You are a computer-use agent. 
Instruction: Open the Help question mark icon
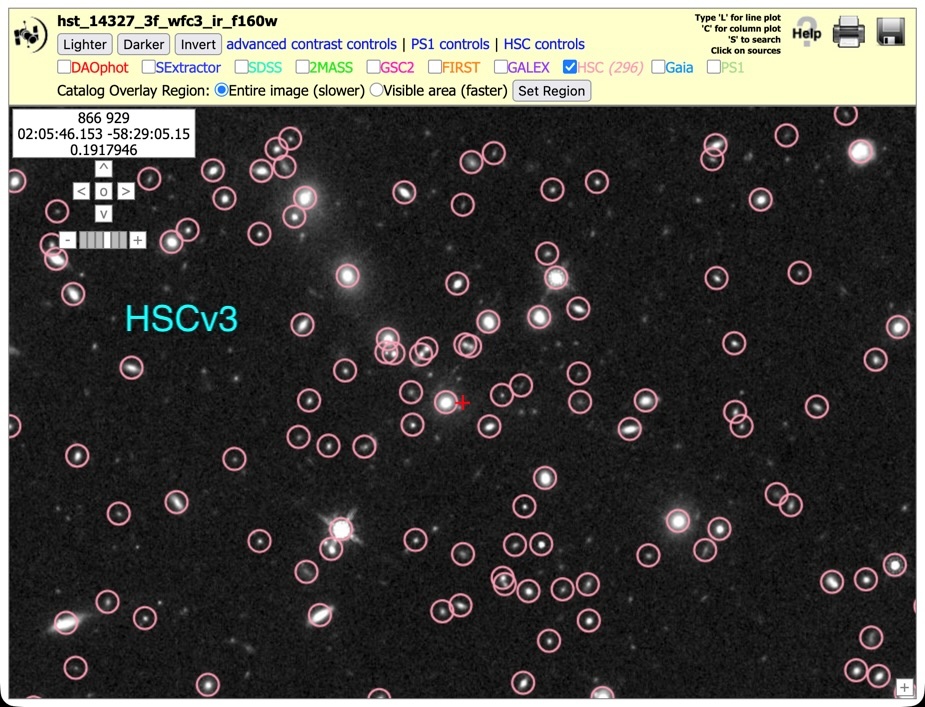click(x=806, y=32)
